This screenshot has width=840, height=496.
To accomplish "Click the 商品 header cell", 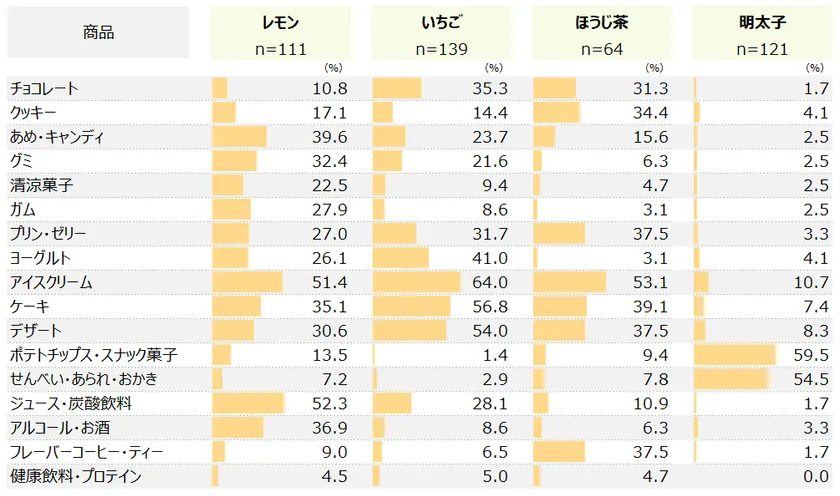I will (x=98, y=33).
